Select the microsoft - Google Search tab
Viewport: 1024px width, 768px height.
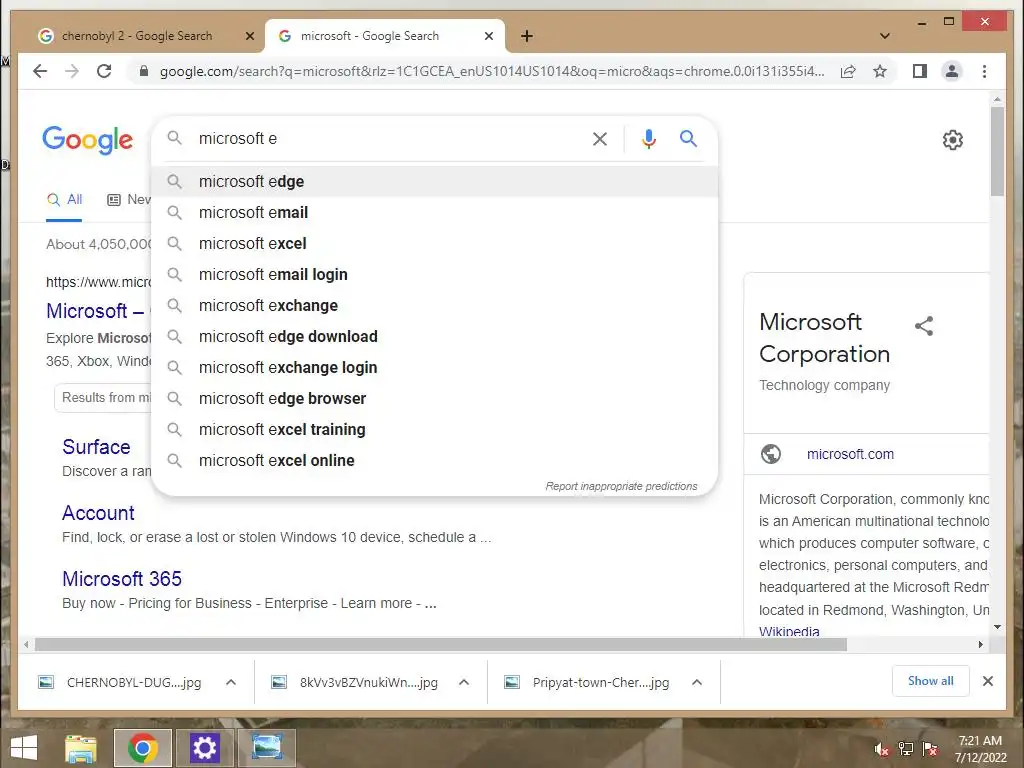[x=385, y=36]
